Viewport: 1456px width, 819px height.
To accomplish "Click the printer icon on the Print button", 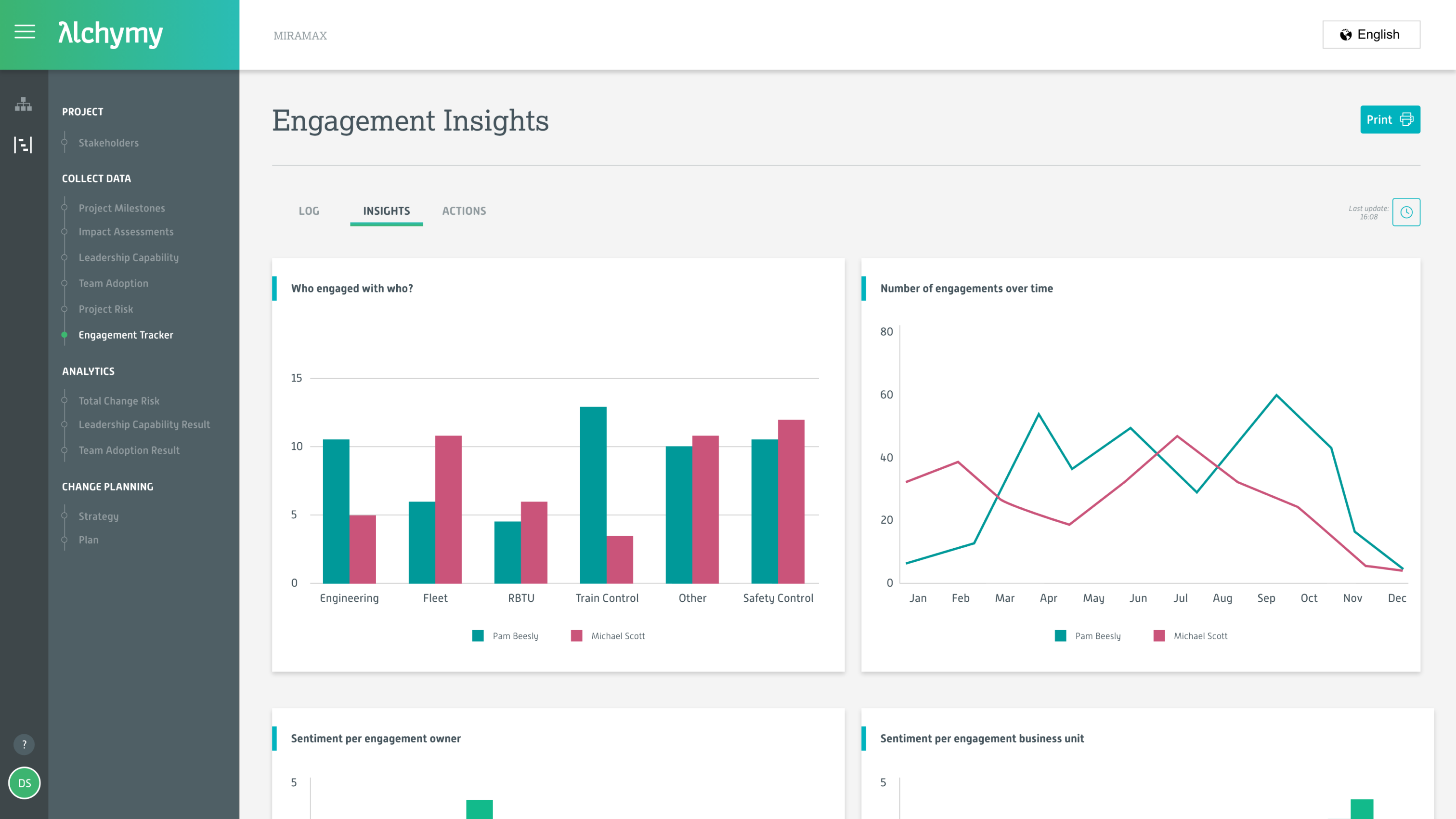I will point(1406,119).
